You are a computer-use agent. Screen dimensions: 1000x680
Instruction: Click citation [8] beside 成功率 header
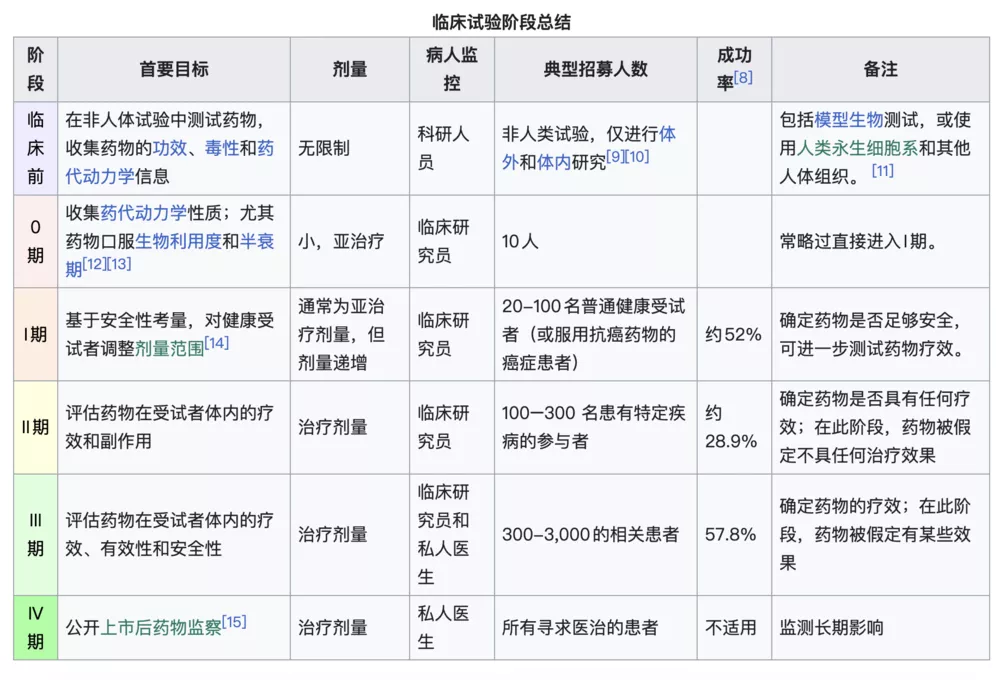click(x=743, y=77)
